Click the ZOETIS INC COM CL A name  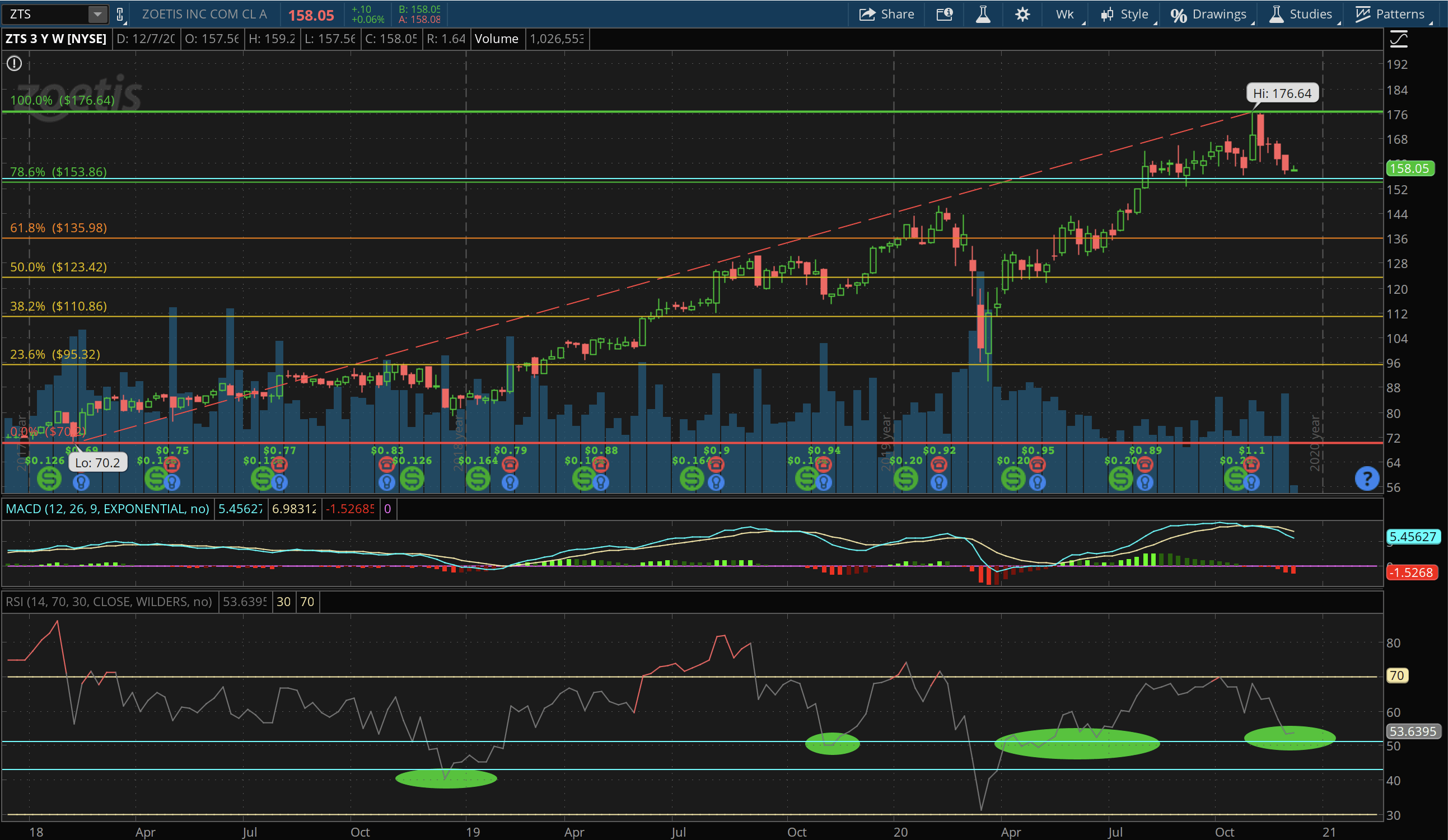[204, 14]
